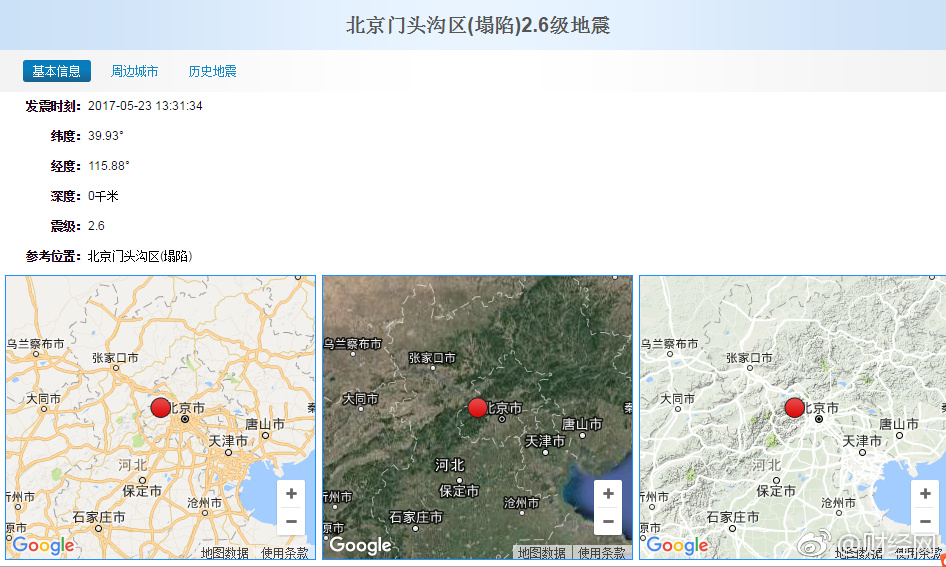Viewport: 946px width, 567px height.
Task: Click 使用条款 link on the road map
Action: [285, 553]
